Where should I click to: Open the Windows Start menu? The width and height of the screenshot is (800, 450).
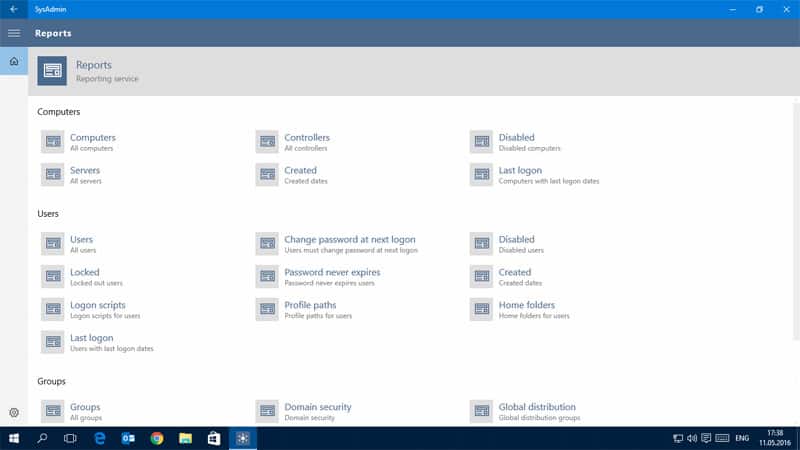[14, 438]
